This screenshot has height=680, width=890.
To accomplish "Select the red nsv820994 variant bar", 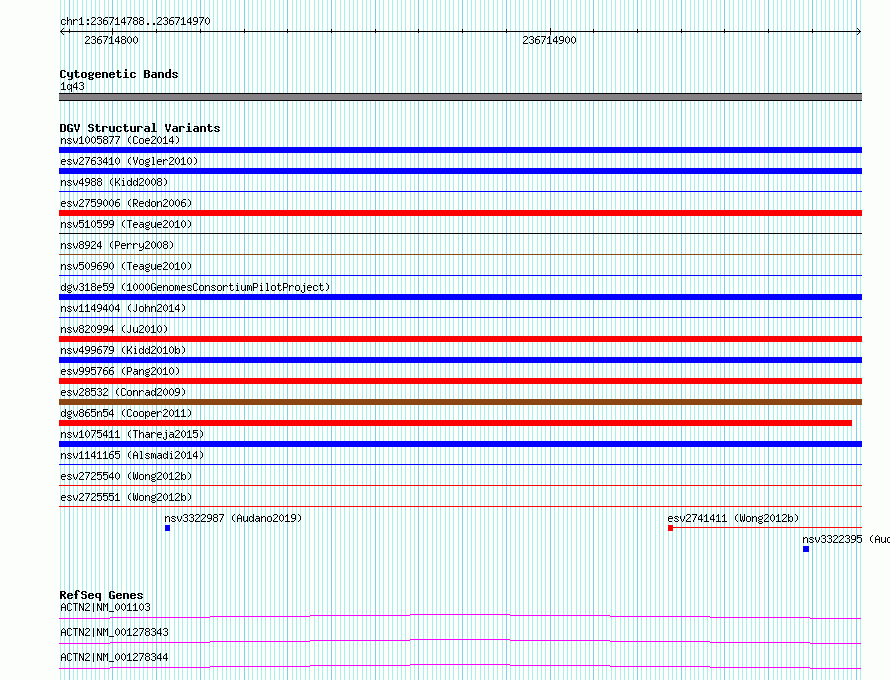I will [x=460, y=339].
